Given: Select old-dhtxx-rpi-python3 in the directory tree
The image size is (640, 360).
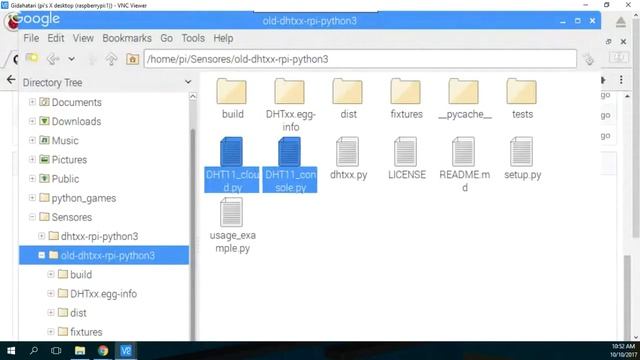Looking at the screenshot, I should (108, 256).
